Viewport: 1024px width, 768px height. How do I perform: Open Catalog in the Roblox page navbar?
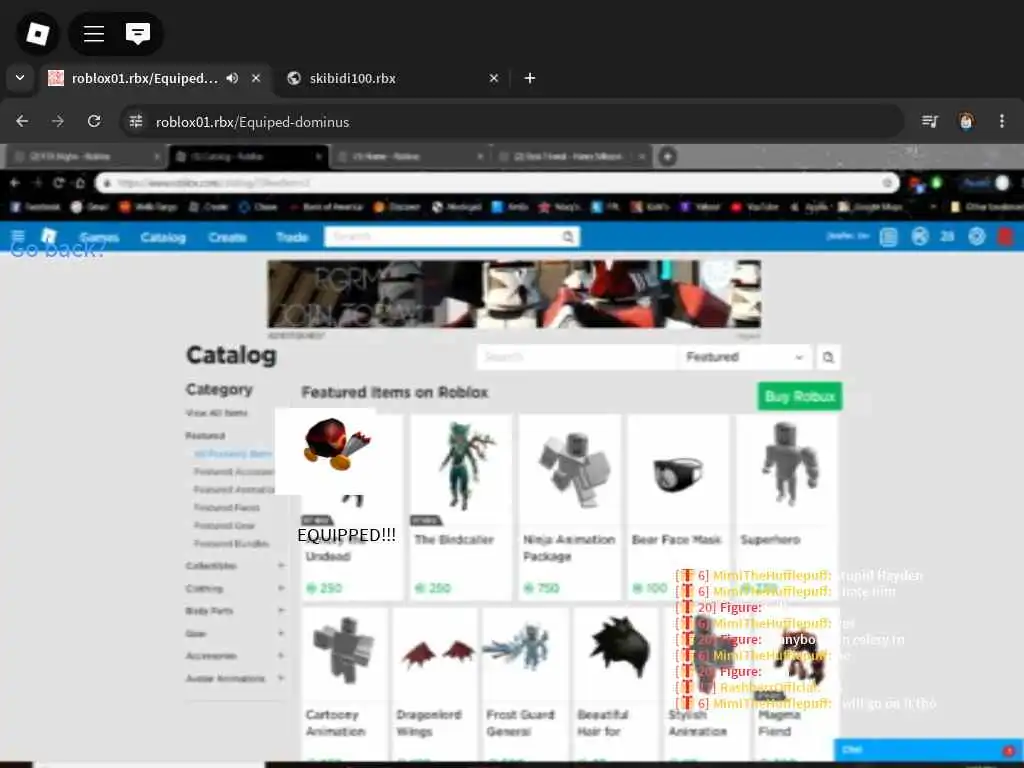163,237
